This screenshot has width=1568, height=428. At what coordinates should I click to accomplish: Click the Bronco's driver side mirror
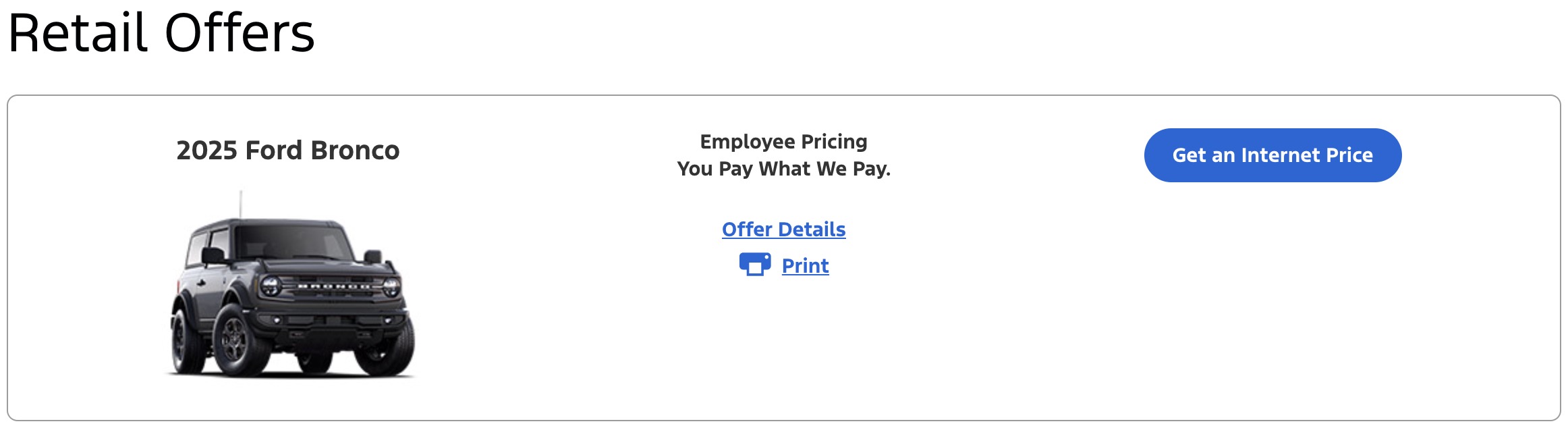(213, 255)
